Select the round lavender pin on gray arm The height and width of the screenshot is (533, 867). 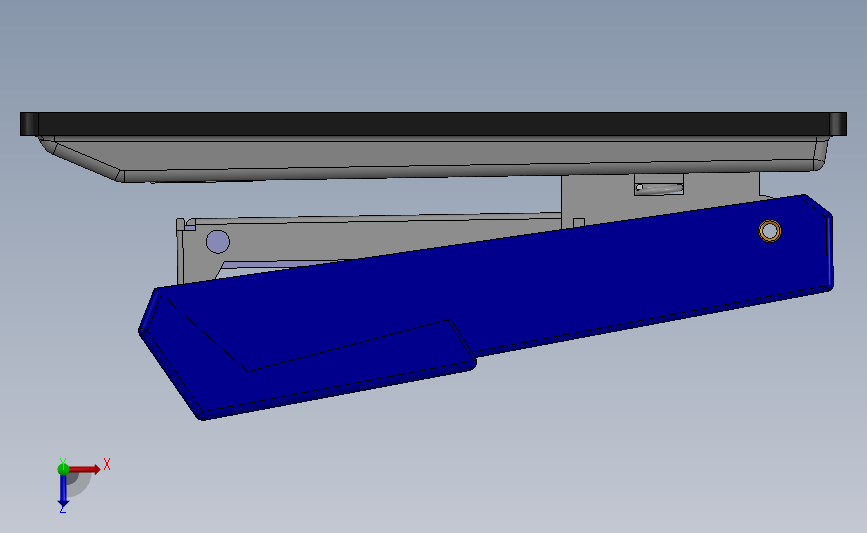tap(218, 242)
